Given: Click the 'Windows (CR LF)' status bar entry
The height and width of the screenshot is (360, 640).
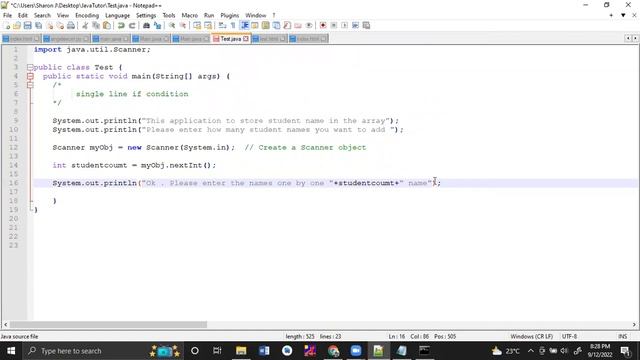Looking at the screenshot, I should (531, 336).
